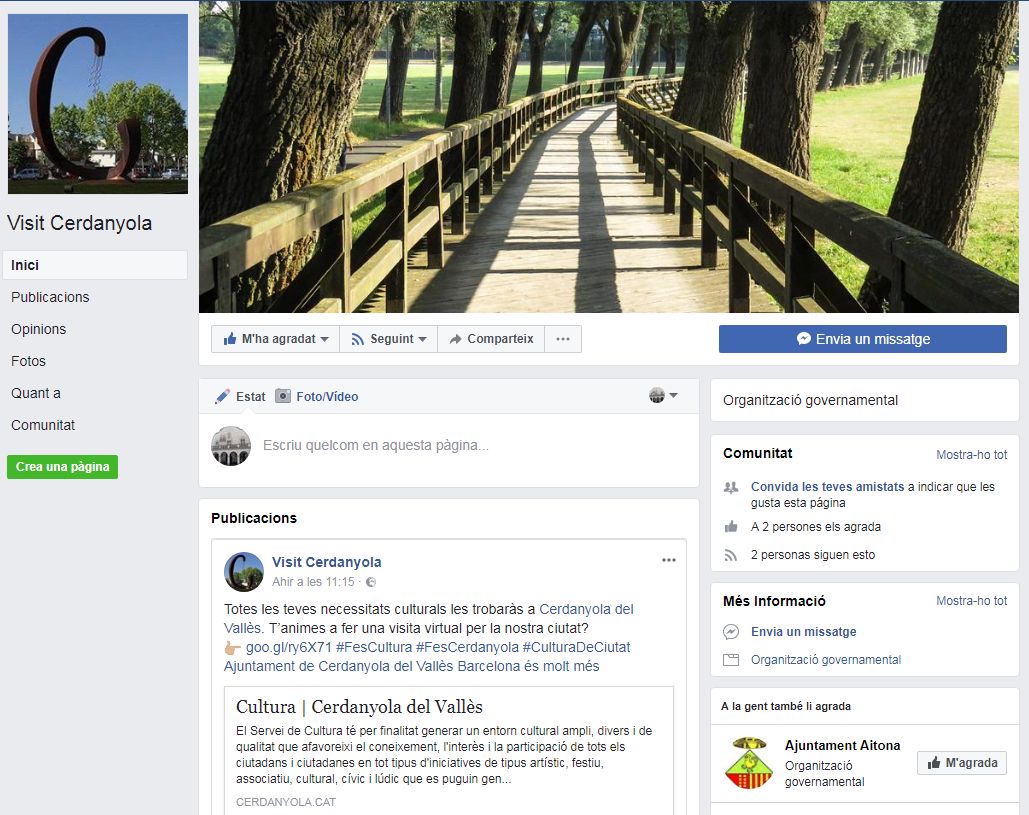The width and height of the screenshot is (1029, 815).
Task: Click the Organització governamental category heading
Action: click(810, 400)
